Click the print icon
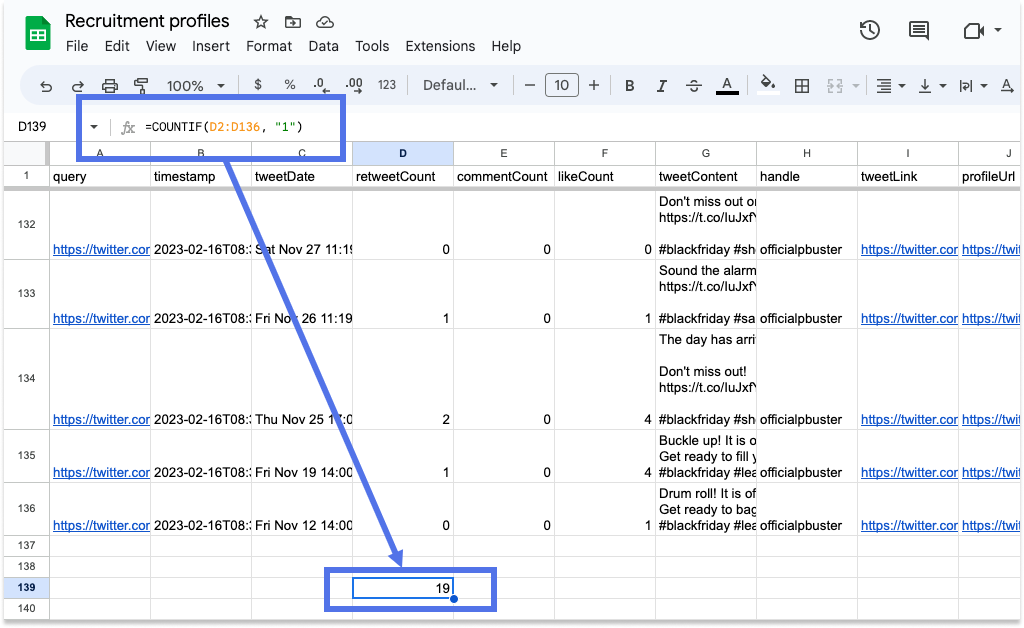Viewport: 1024px width, 628px height. pos(110,86)
